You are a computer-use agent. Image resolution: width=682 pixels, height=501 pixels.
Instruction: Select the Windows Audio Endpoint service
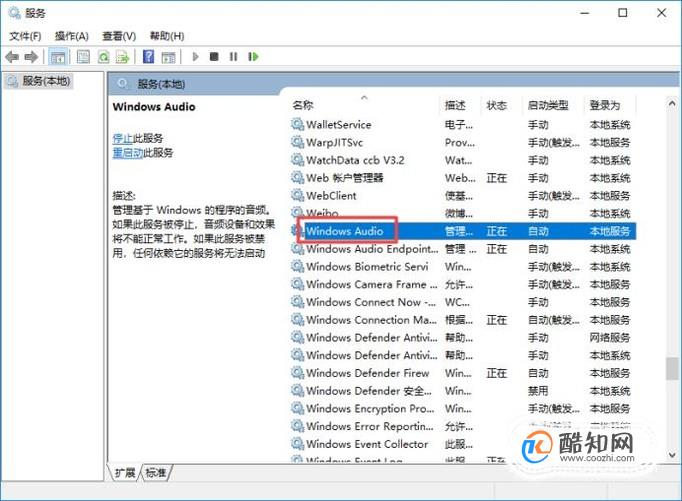coord(463,249)
